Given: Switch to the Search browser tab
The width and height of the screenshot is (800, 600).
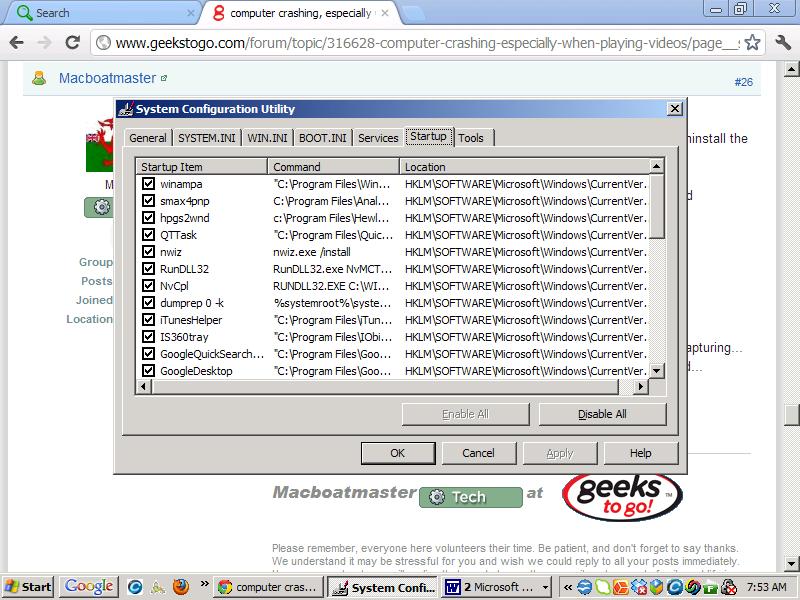Looking at the screenshot, I should (102, 13).
